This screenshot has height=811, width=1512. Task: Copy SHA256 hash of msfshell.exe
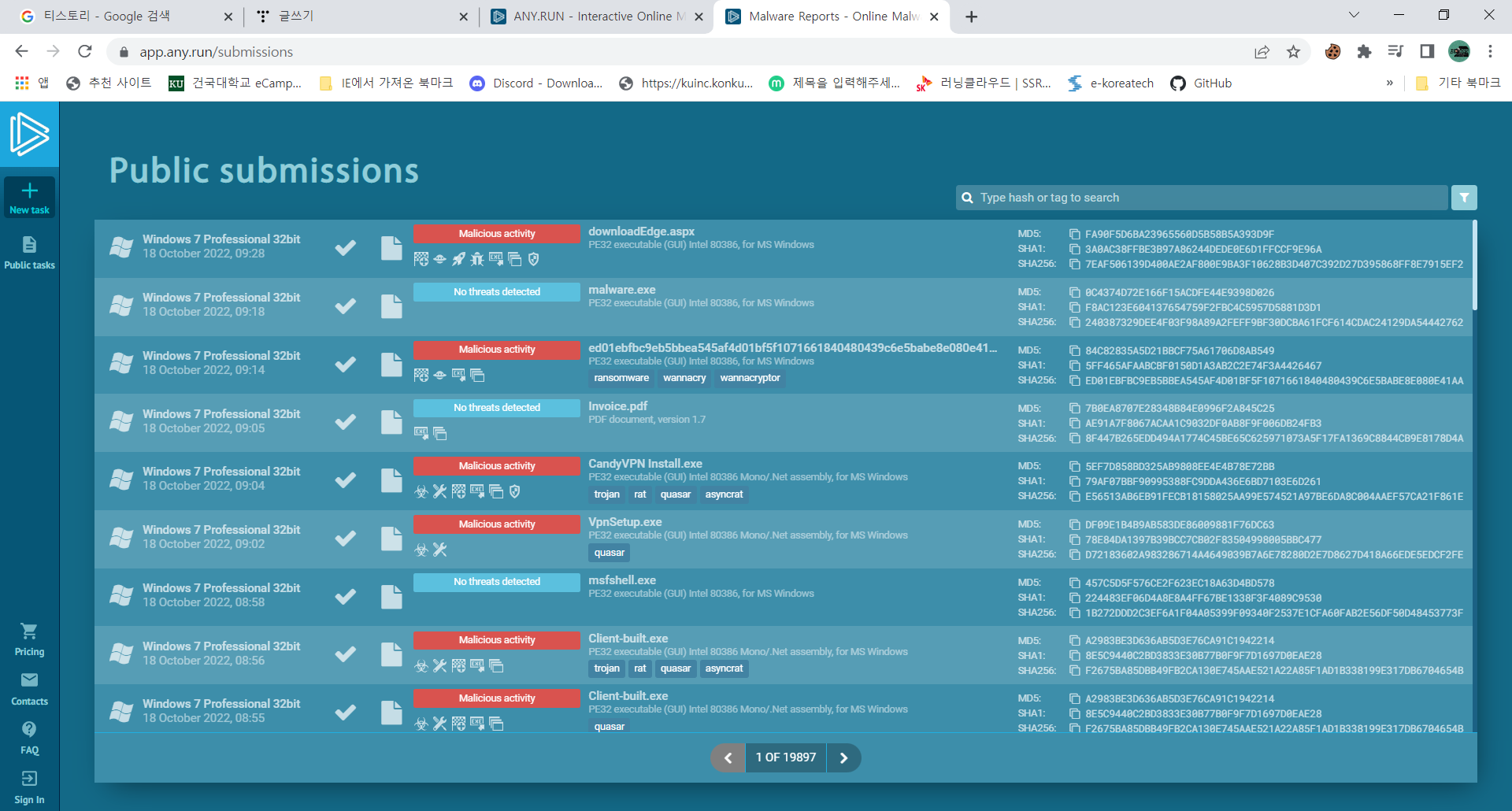tap(1074, 613)
